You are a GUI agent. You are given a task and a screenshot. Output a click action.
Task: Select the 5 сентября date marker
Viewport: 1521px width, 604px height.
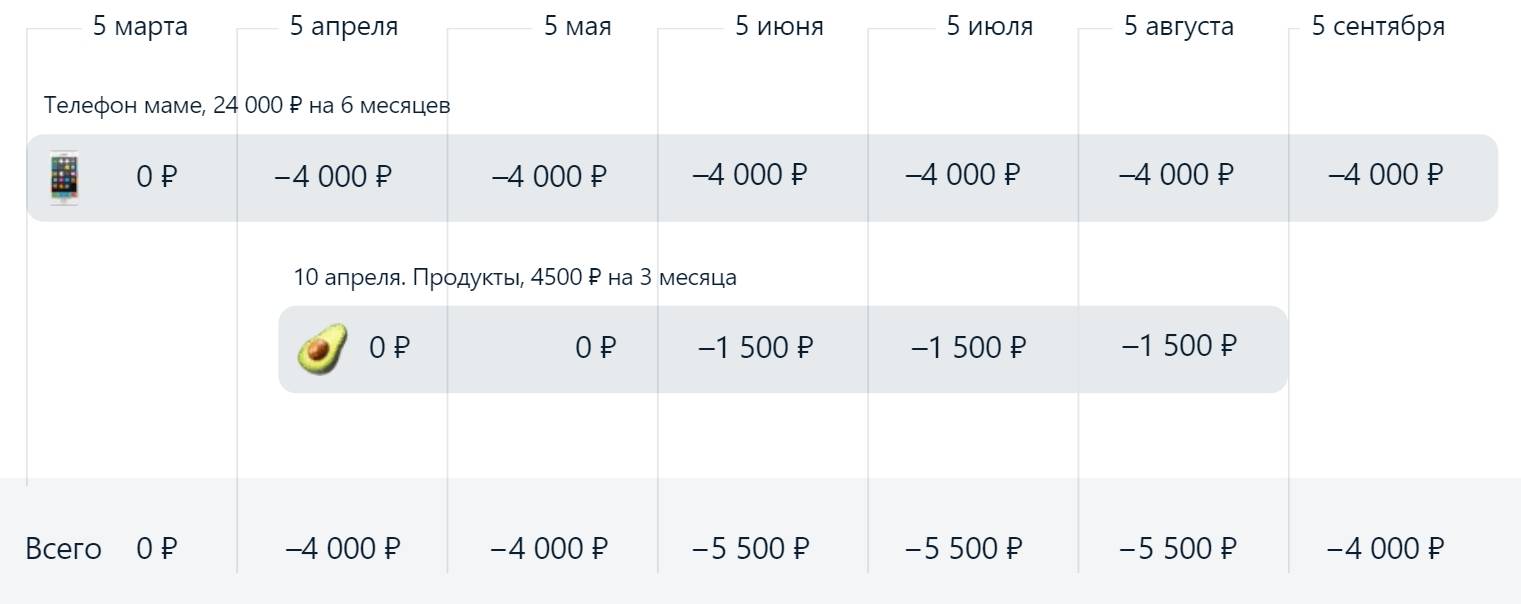[x=1378, y=27]
